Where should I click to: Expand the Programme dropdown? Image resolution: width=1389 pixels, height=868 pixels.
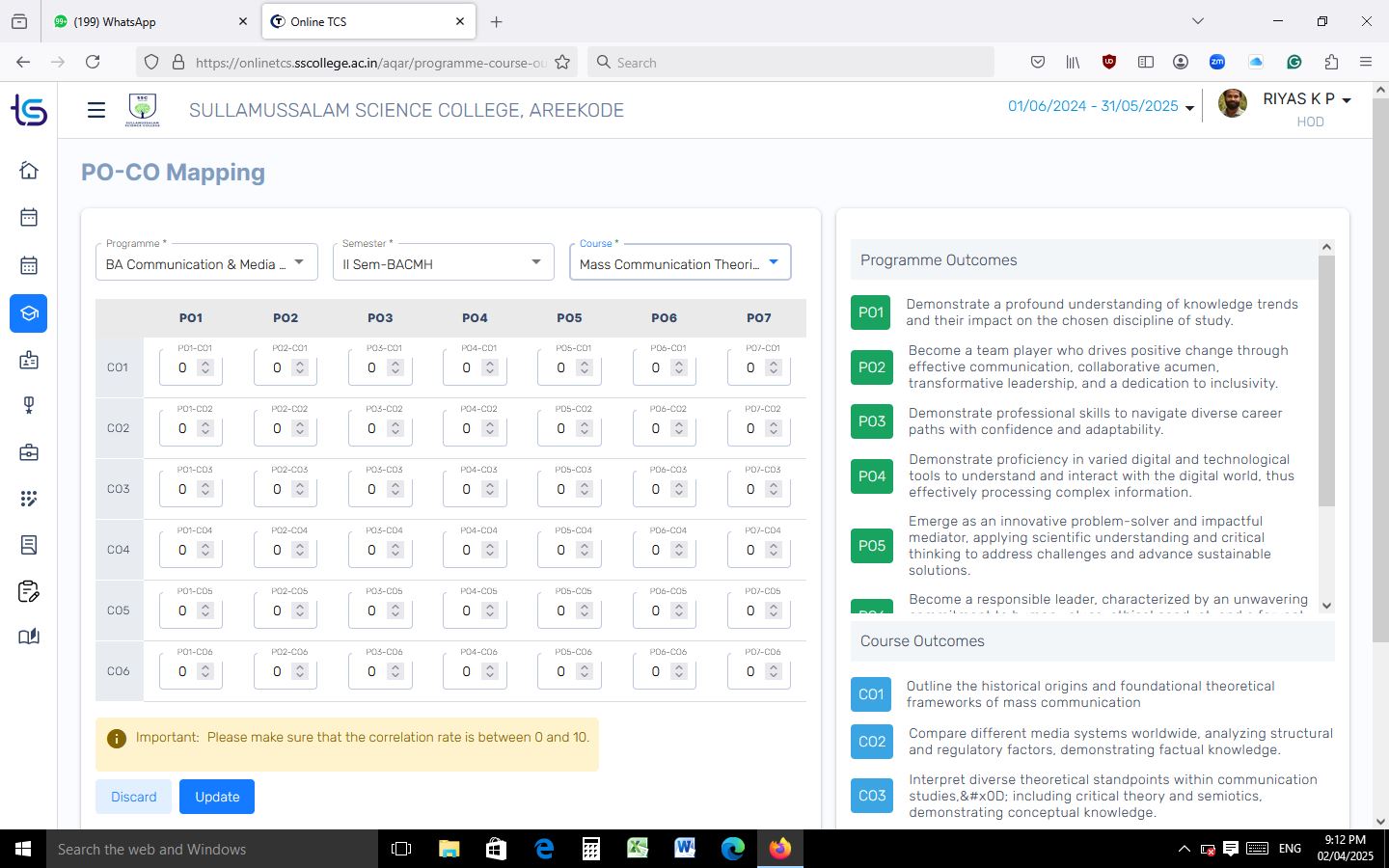tap(206, 263)
